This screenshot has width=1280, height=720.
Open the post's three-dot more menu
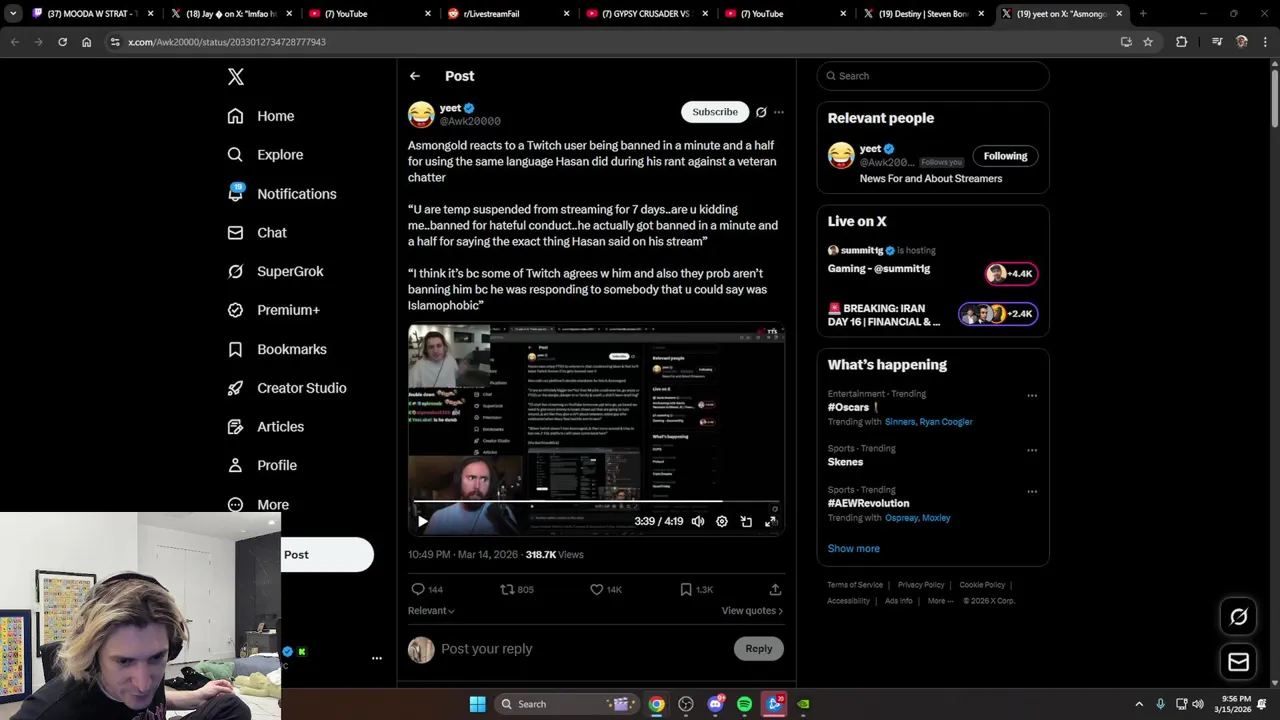(x=779, y=112)
